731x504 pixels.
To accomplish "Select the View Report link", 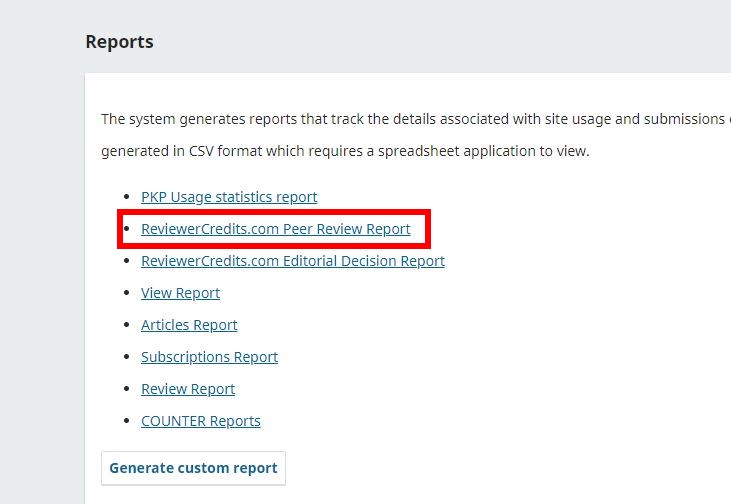I will click(180, 293).
